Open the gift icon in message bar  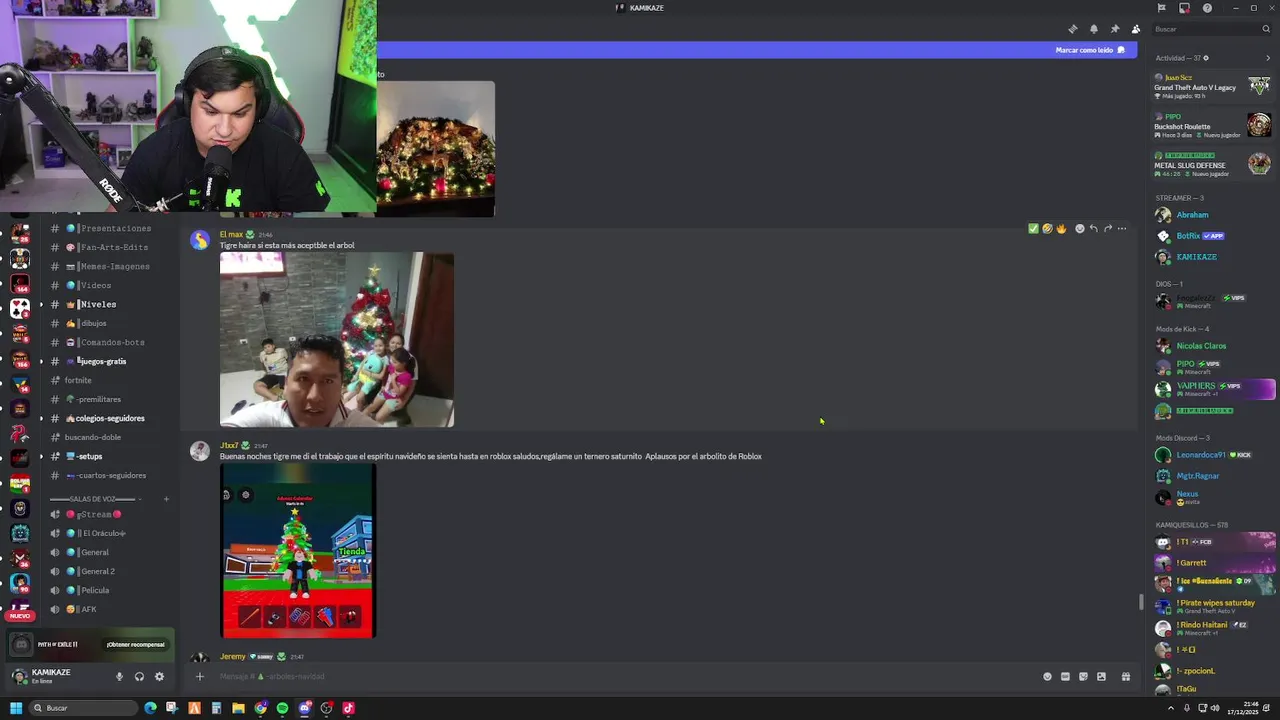[1126, 677]
